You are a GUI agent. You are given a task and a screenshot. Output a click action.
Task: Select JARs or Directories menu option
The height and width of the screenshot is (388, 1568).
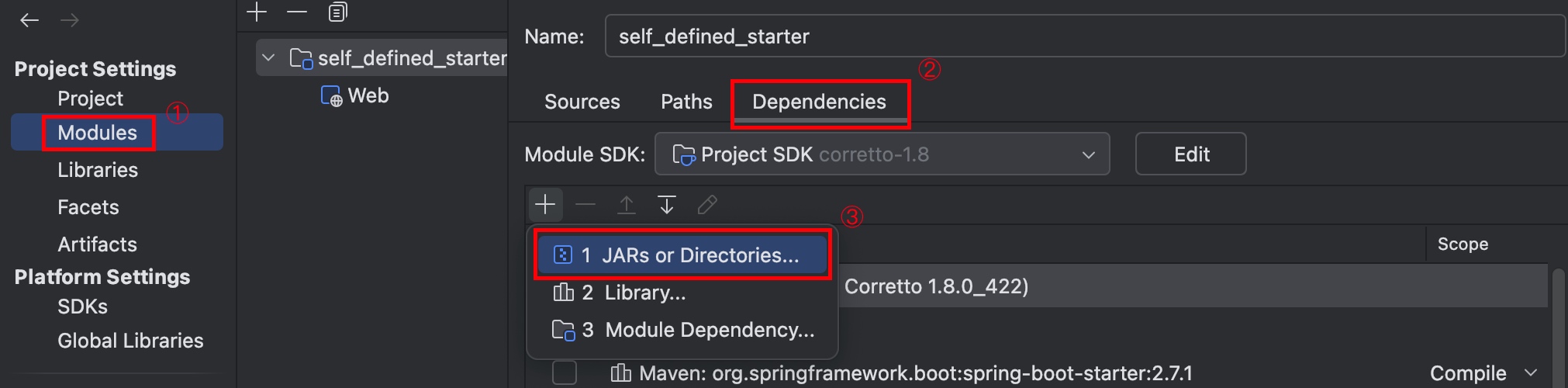coord(682,255)
